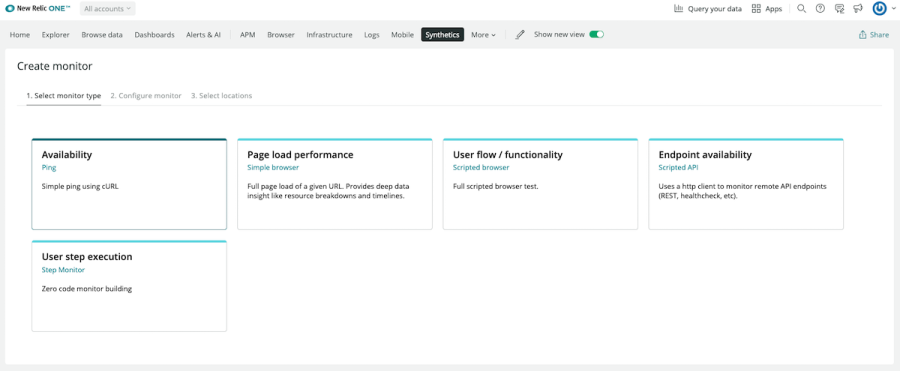Viewport: 900px width, 371px height.
Task: Click the Show new view label
Action: (x=559, y=34)
